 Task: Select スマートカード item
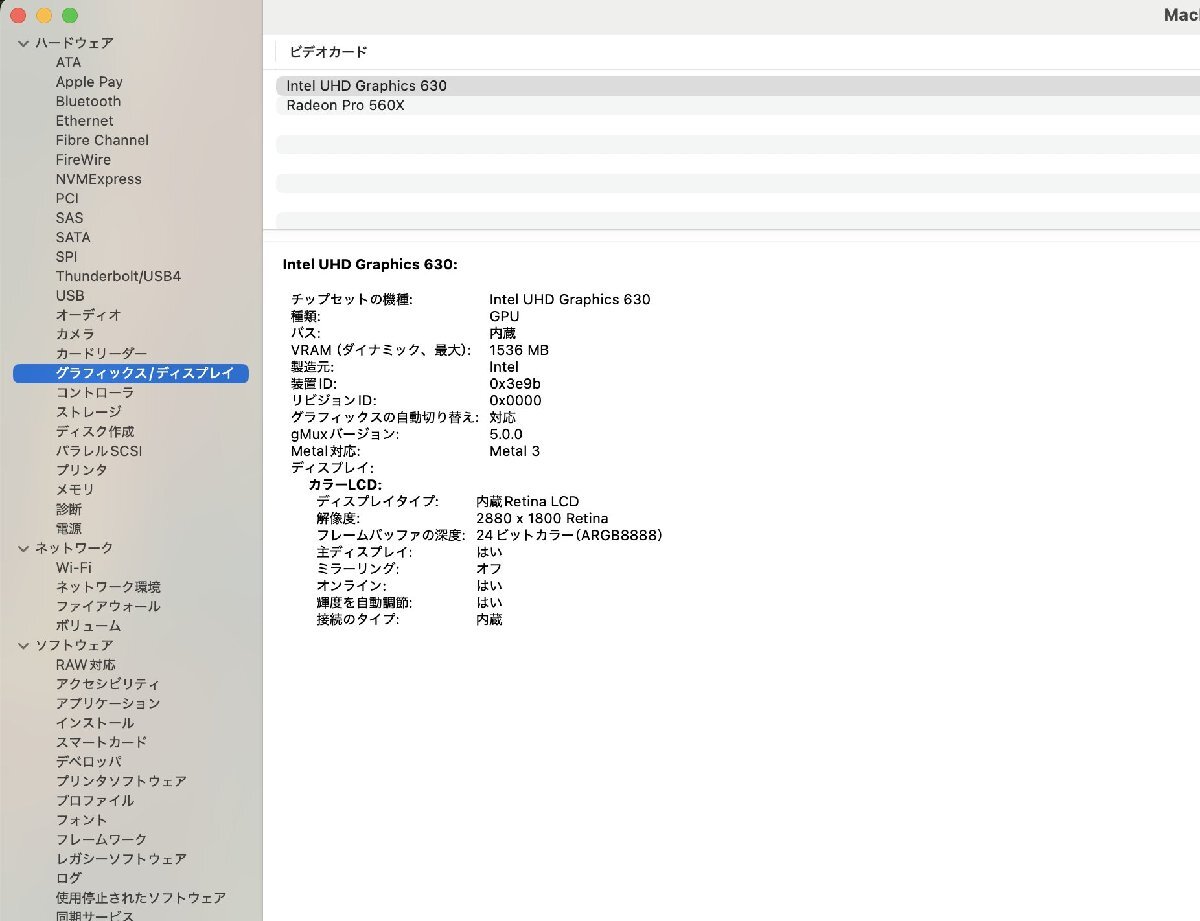click(x=101, y=742)
